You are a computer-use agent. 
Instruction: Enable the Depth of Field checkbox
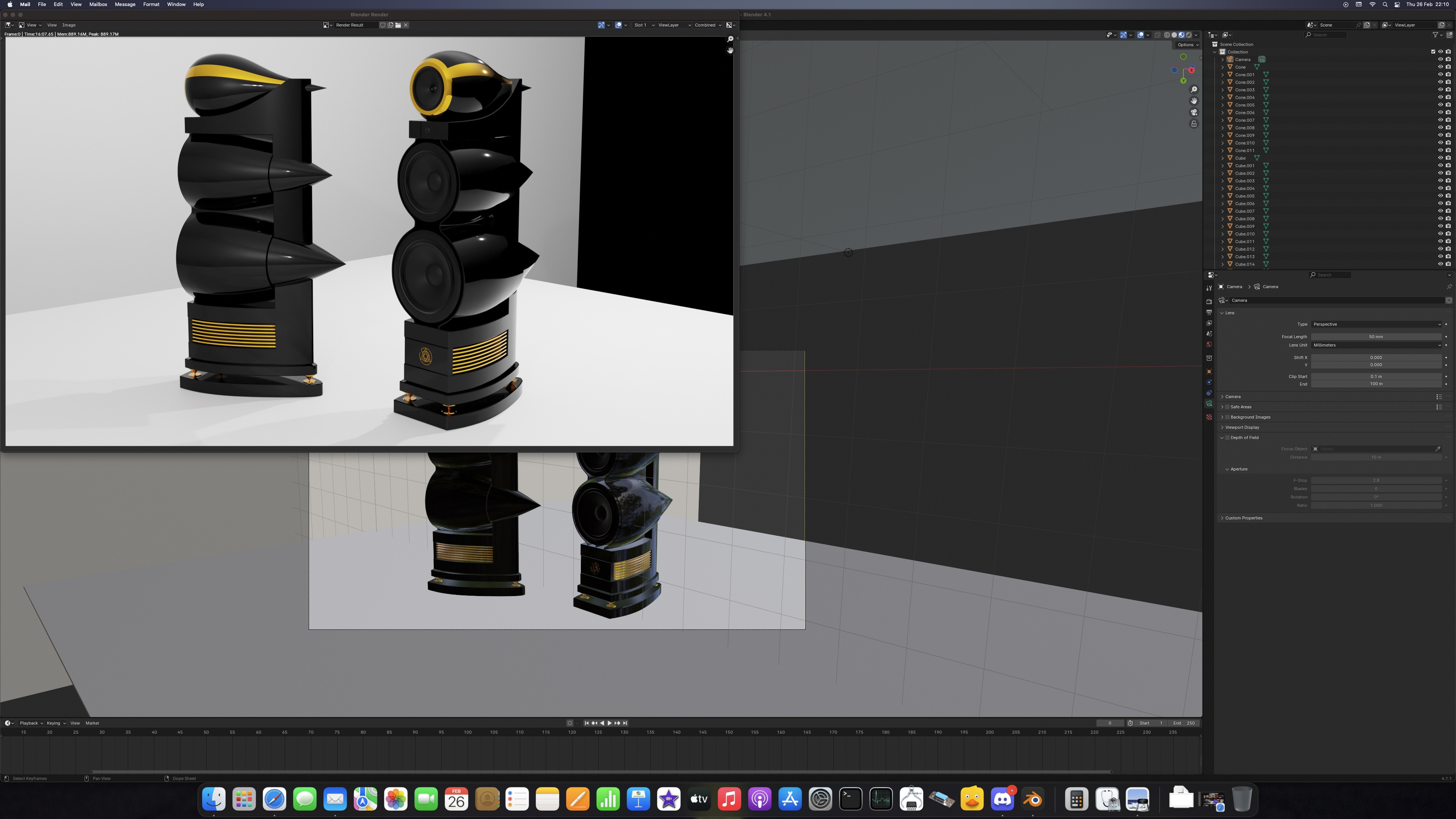1227,438
